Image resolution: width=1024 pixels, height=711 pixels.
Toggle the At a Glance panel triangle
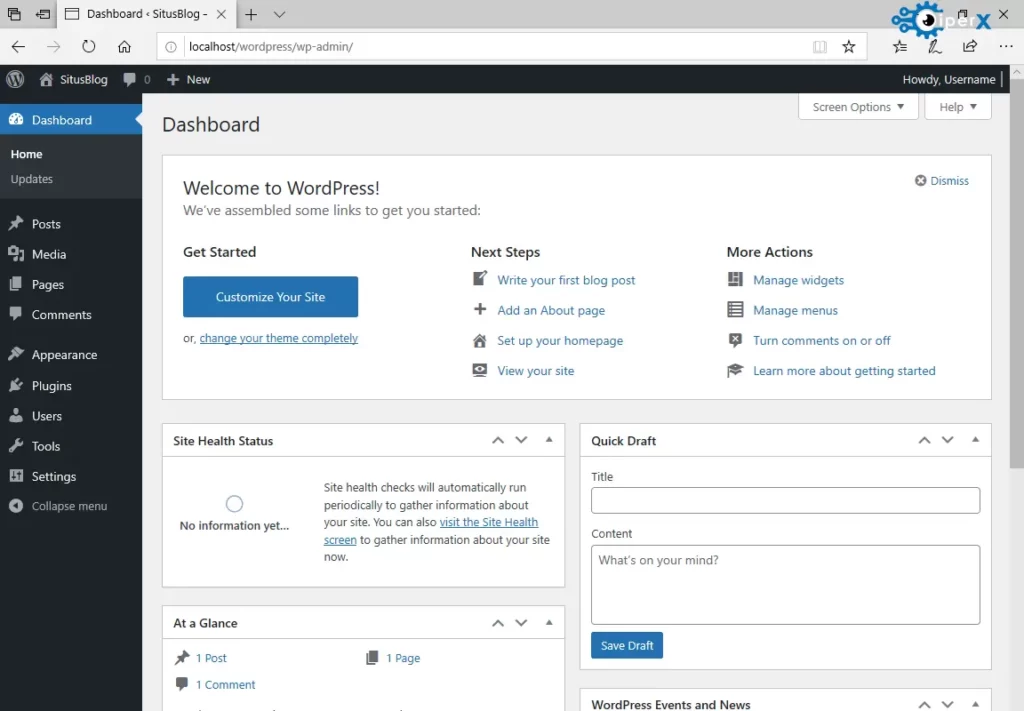[x=549, y=623]
